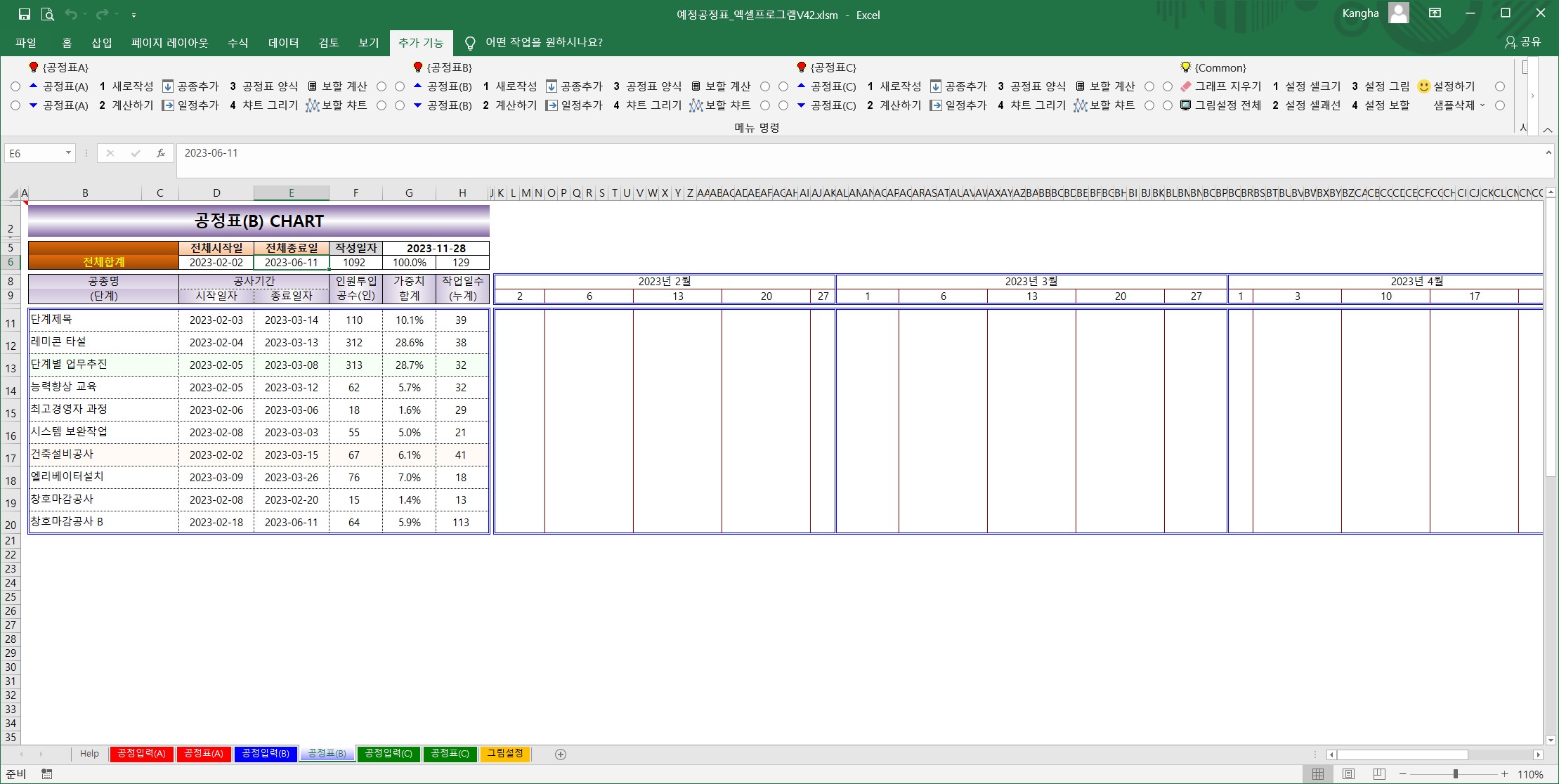1559x784 pixels.
Task: Open the Name Box dropdown arrow
Action: (x=68, y=153)
